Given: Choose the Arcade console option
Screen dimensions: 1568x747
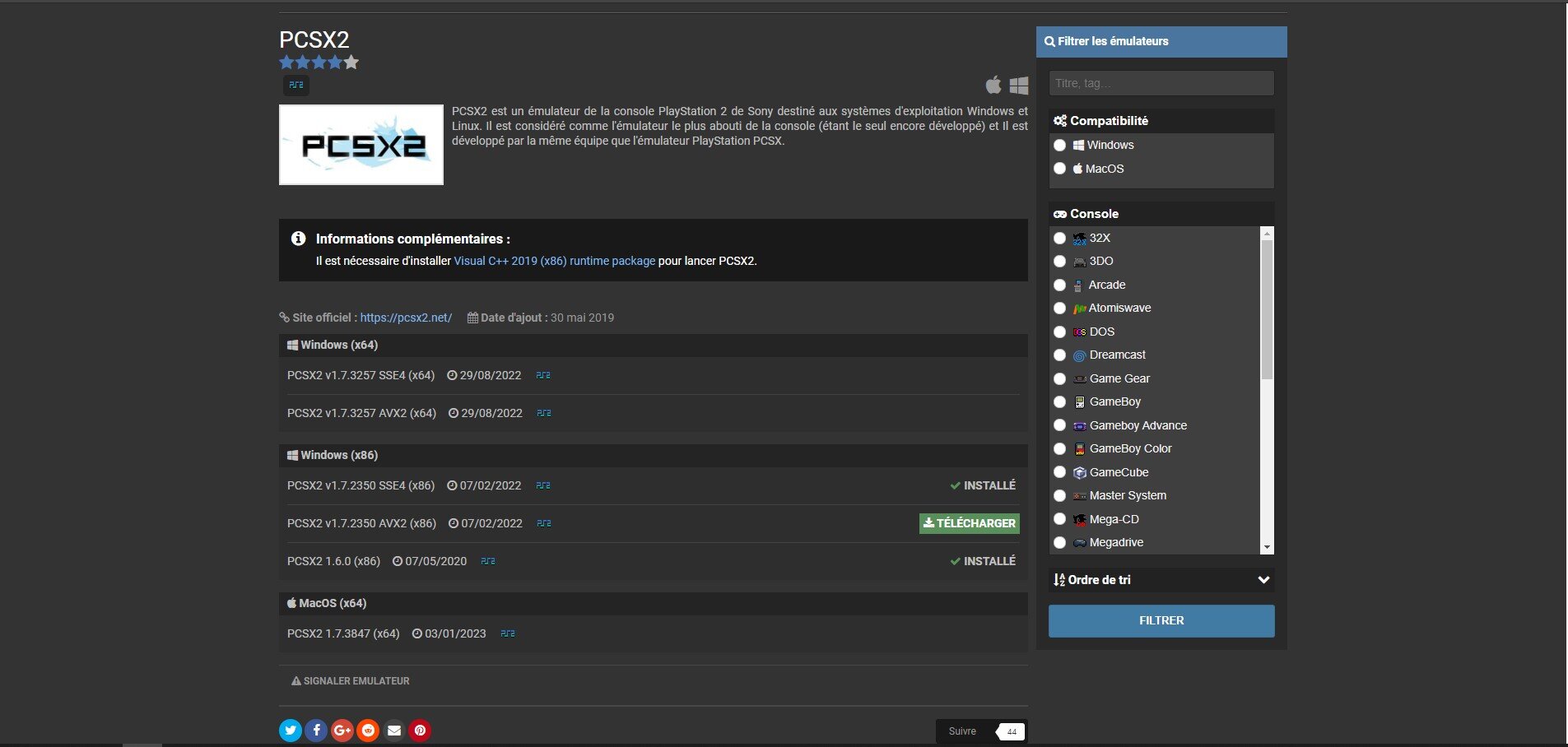Looking at the screenshot, I should coord(1059,285).
